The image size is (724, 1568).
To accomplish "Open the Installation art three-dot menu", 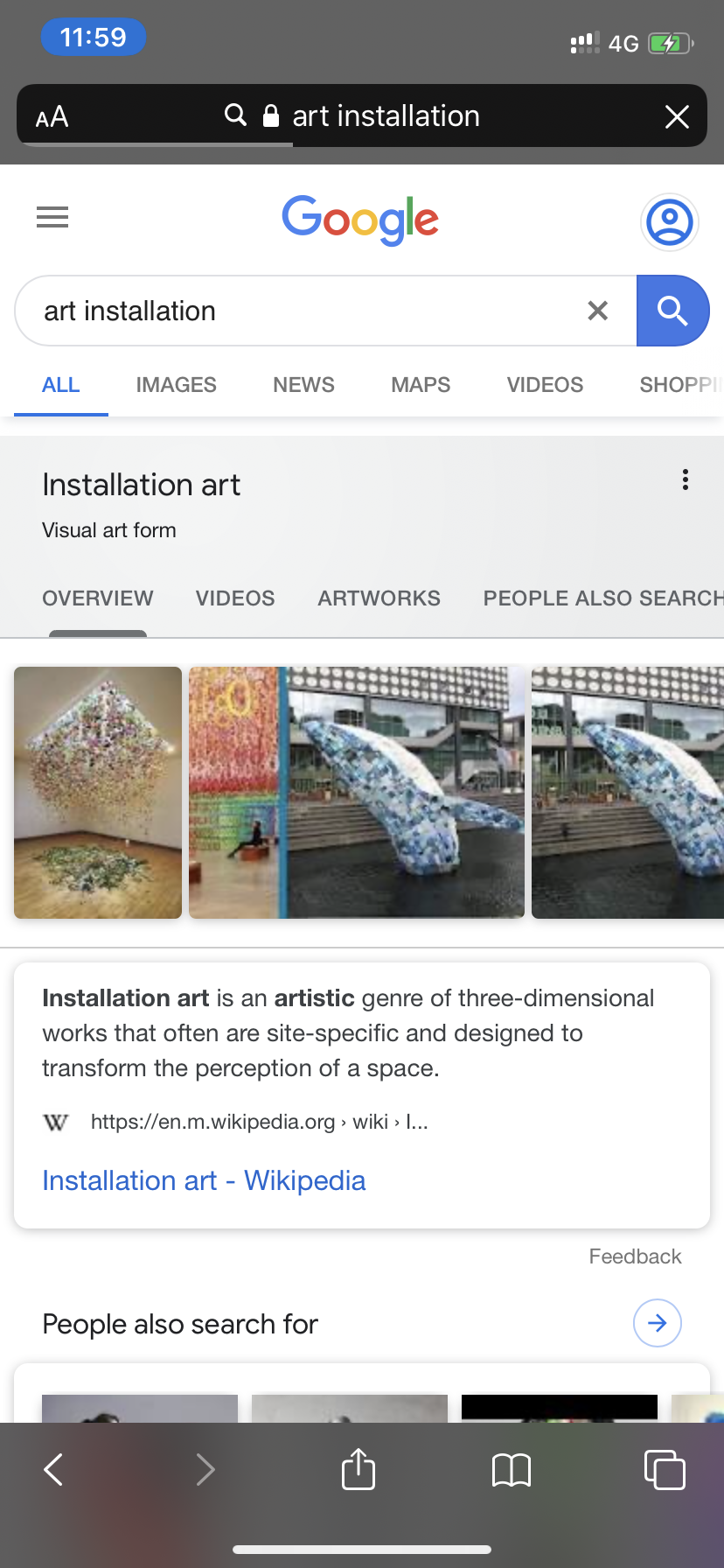I will [686, 479].
